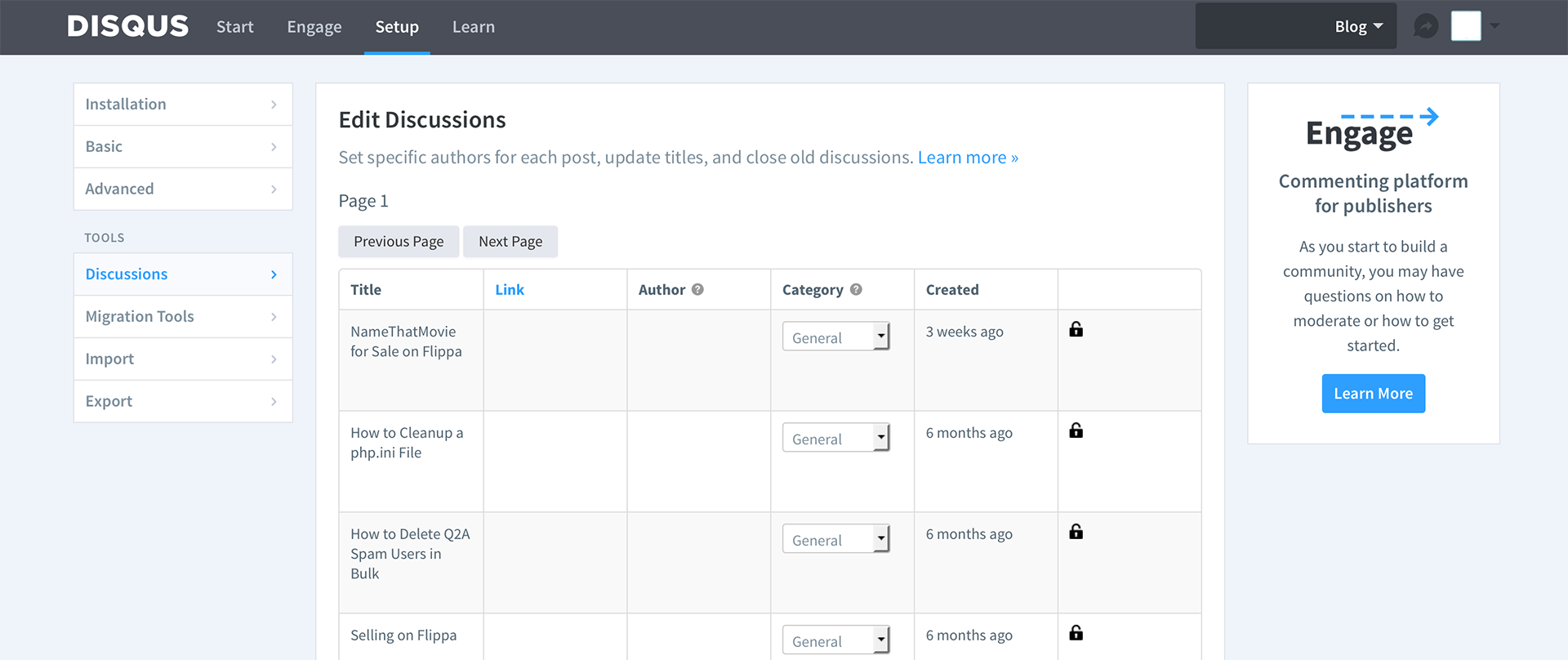The height and width of the screenshot is (660, 1568).
Task: Click the Title column header
Action: click(366, 290)
